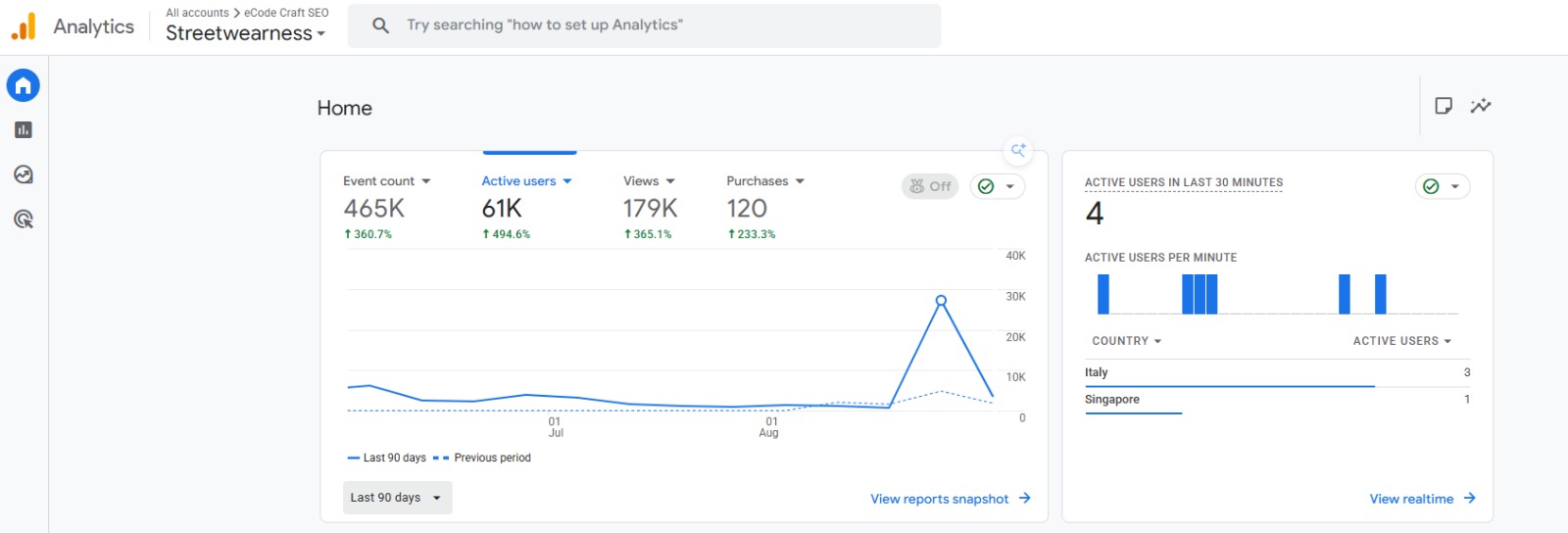Click the eCode Craft SEO breadcrumb
1568x533 pixels.
click(x=286, y=13)
